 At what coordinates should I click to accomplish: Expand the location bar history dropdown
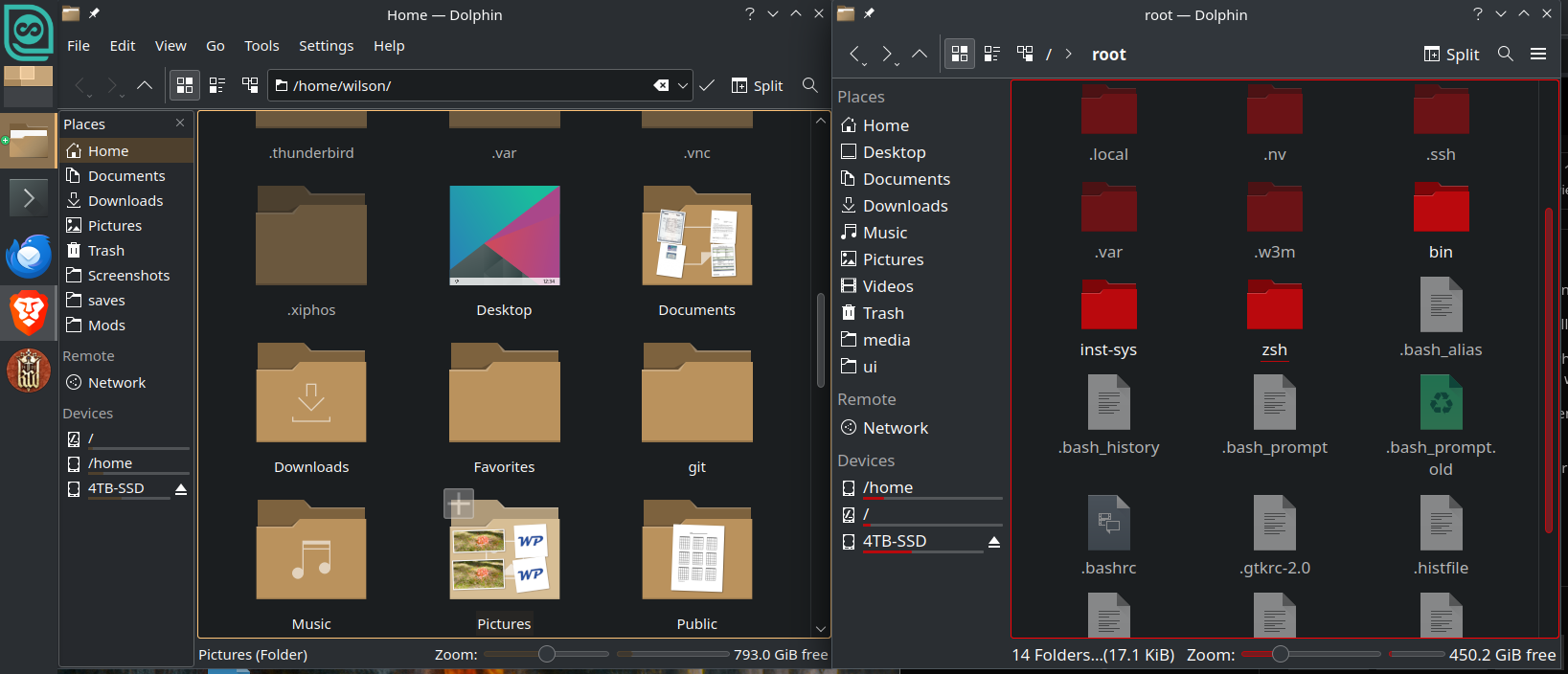[683, 85]
